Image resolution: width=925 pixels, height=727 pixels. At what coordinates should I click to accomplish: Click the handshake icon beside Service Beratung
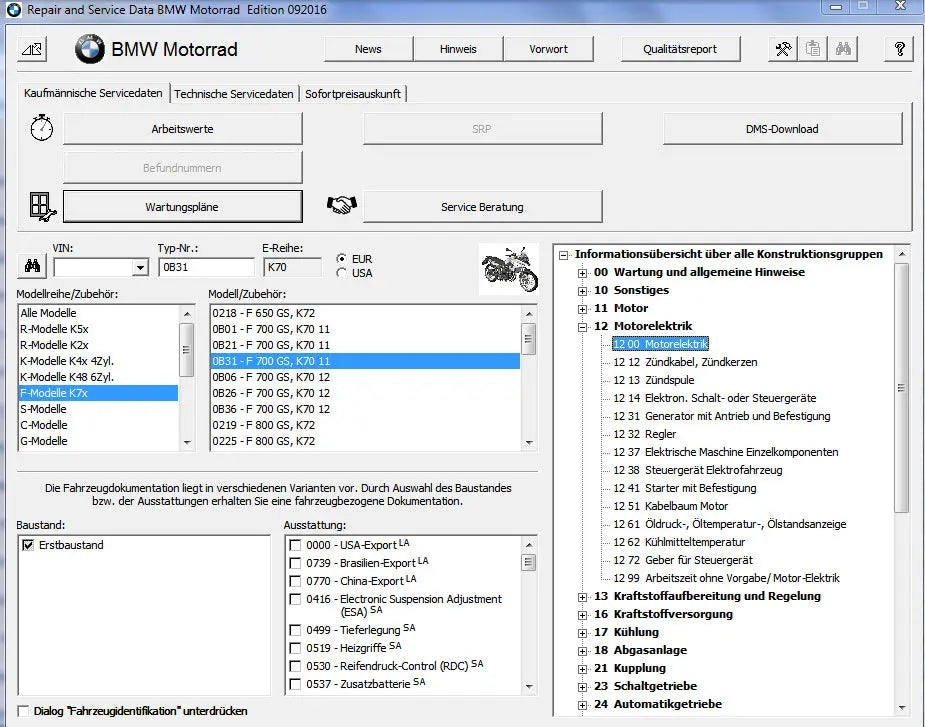point(341,204)
